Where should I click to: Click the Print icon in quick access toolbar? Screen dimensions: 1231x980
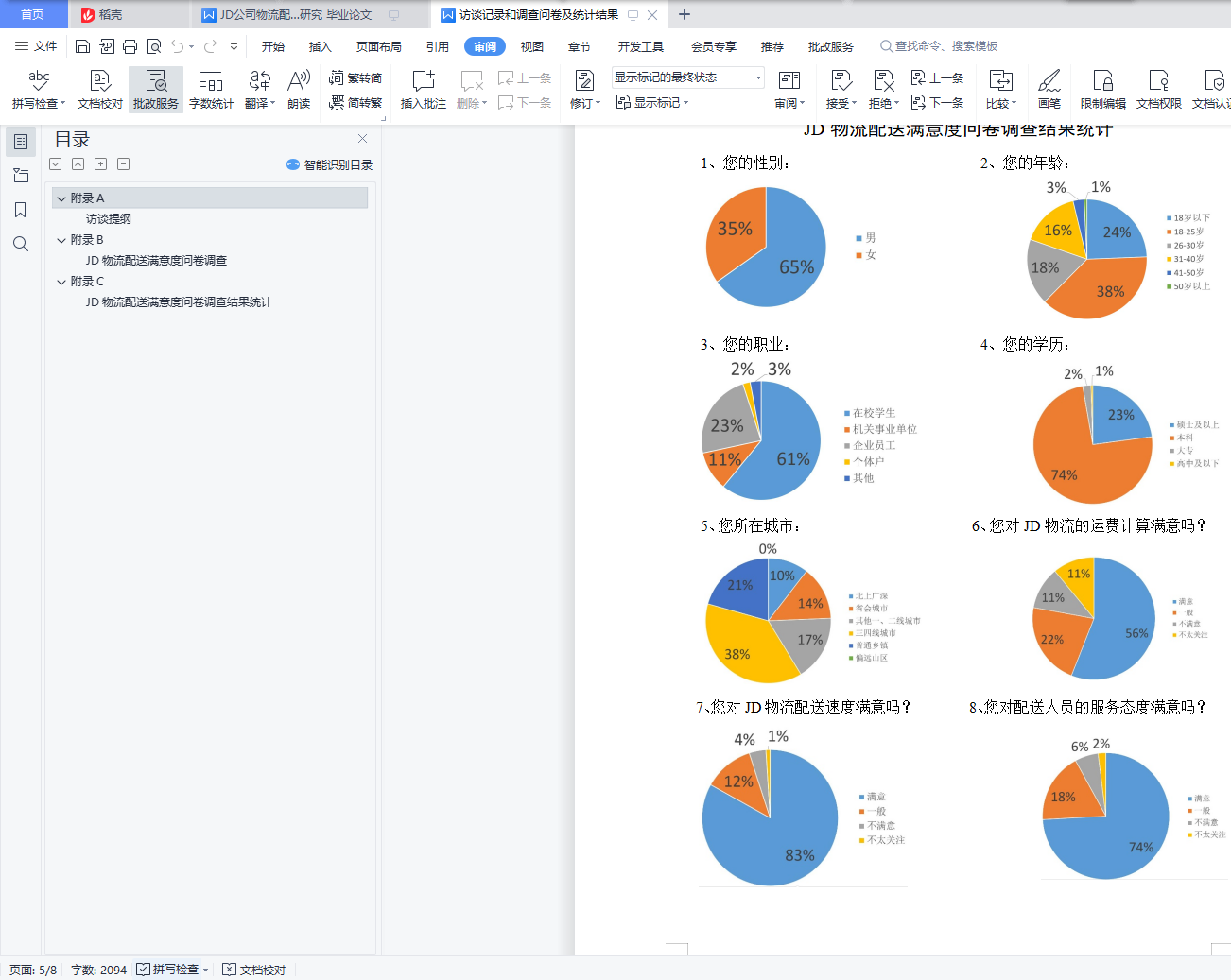pyautogui.click(x=130, y=46)
